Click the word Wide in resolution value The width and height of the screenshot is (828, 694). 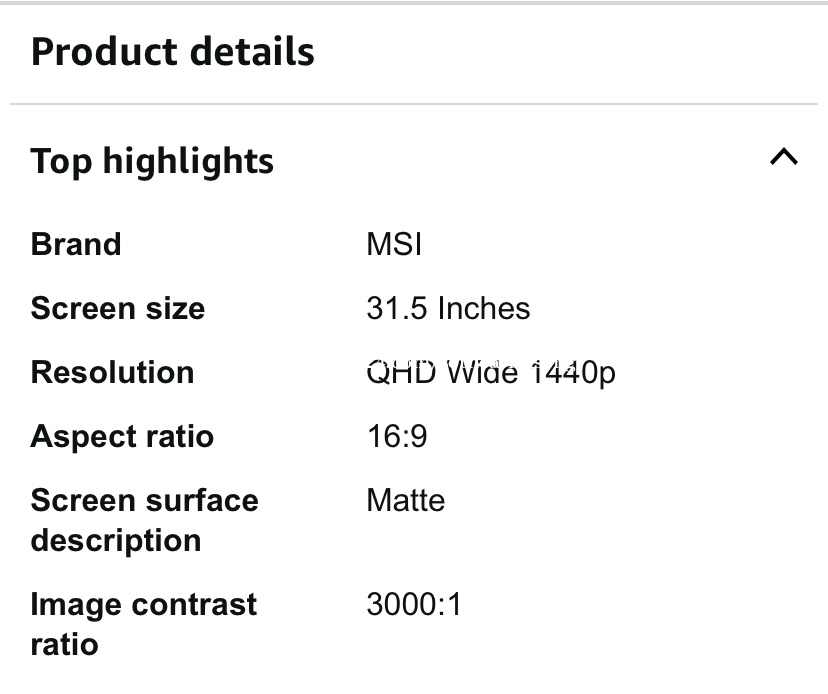(482, 372)
